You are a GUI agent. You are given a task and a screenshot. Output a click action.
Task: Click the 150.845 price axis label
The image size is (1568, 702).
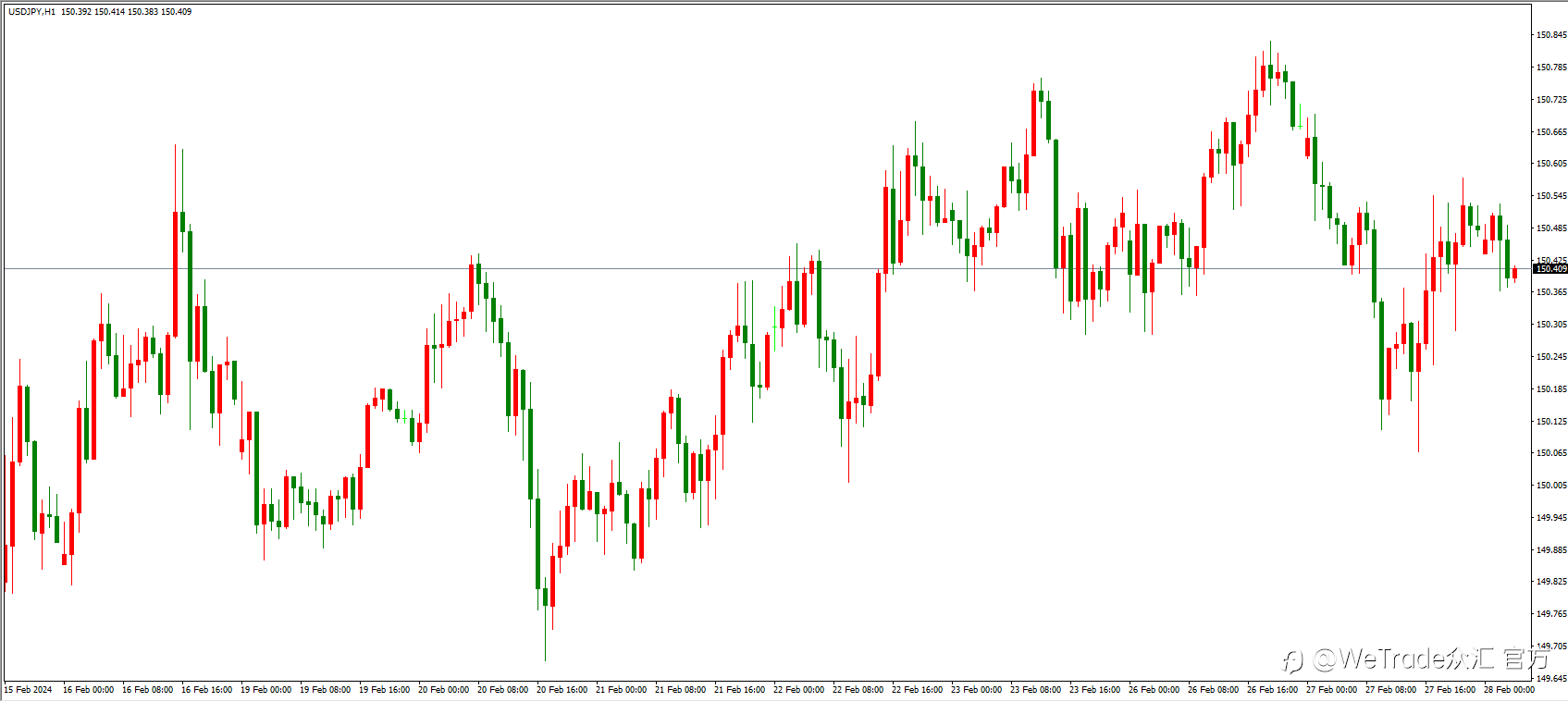pyautogui.click(x=1551, y=35)
